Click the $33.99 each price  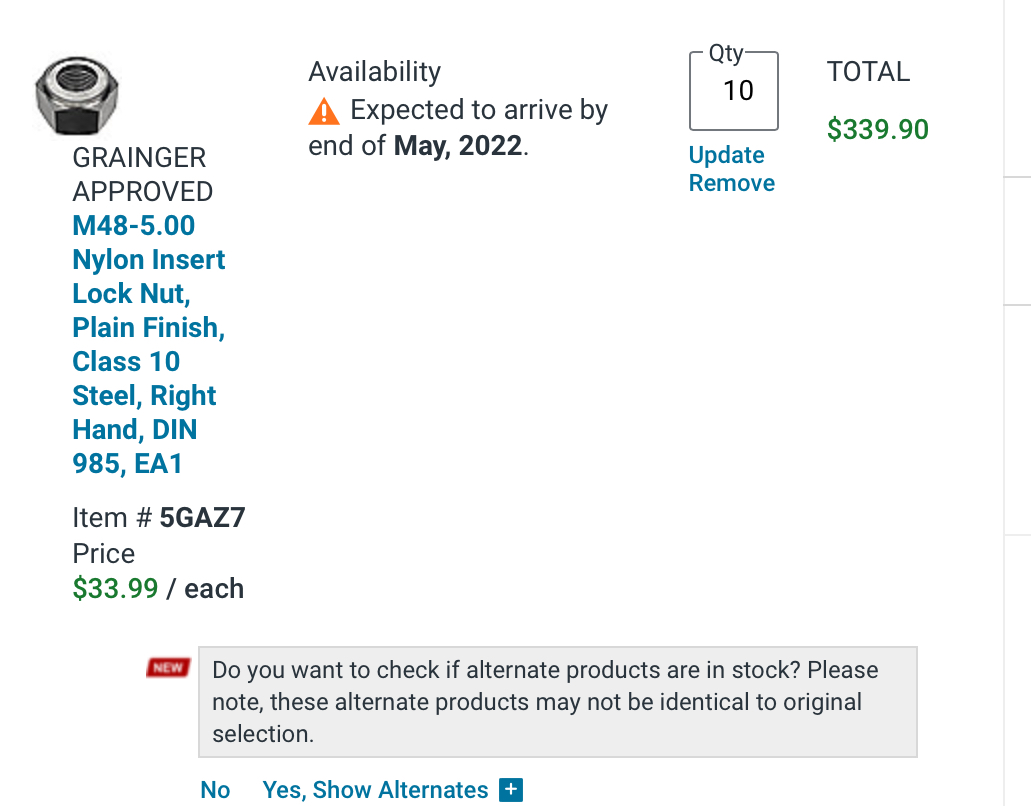pos(158,588)
